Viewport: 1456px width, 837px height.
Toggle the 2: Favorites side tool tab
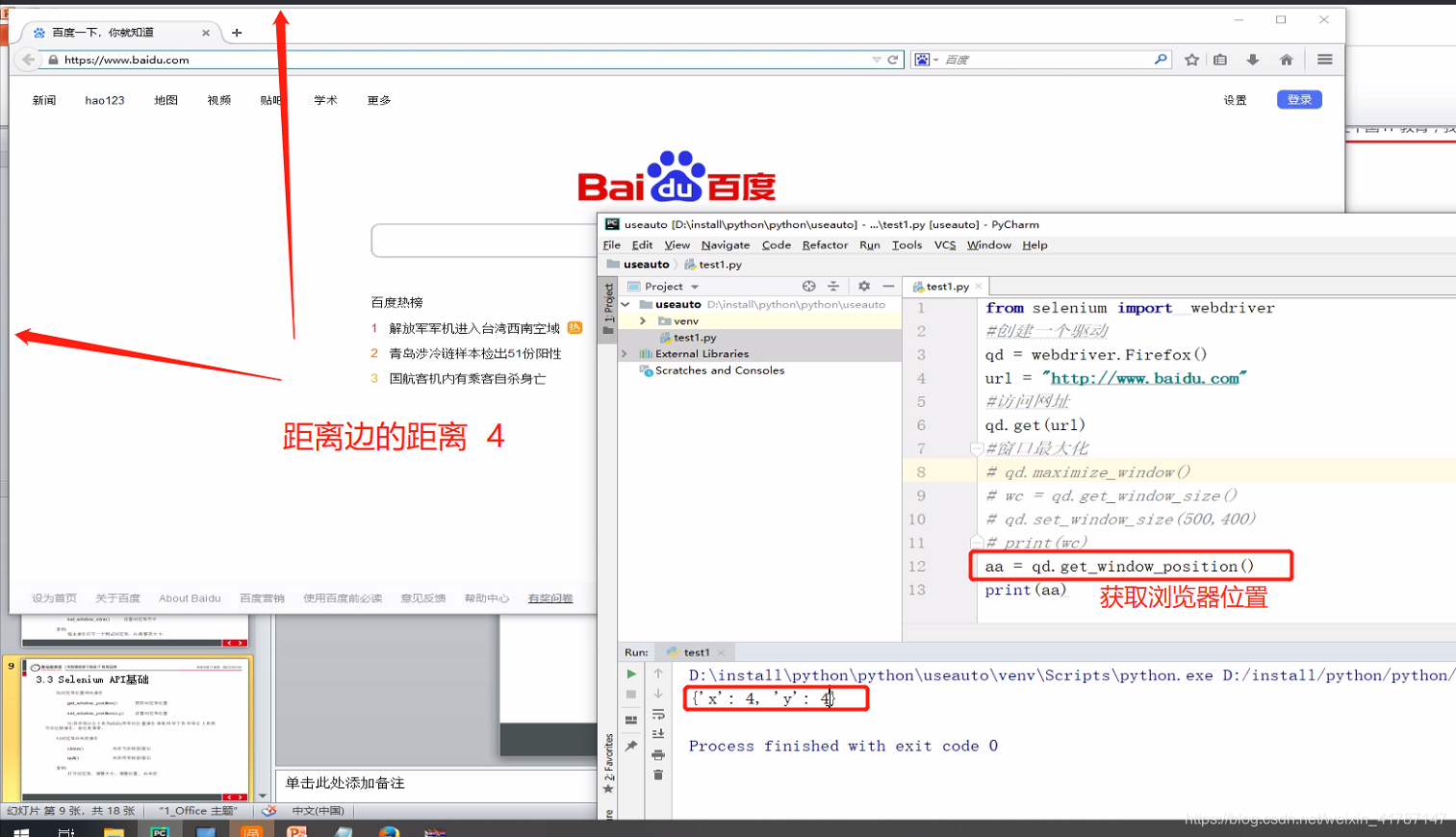pyautogui.click(x=608, y=764)
